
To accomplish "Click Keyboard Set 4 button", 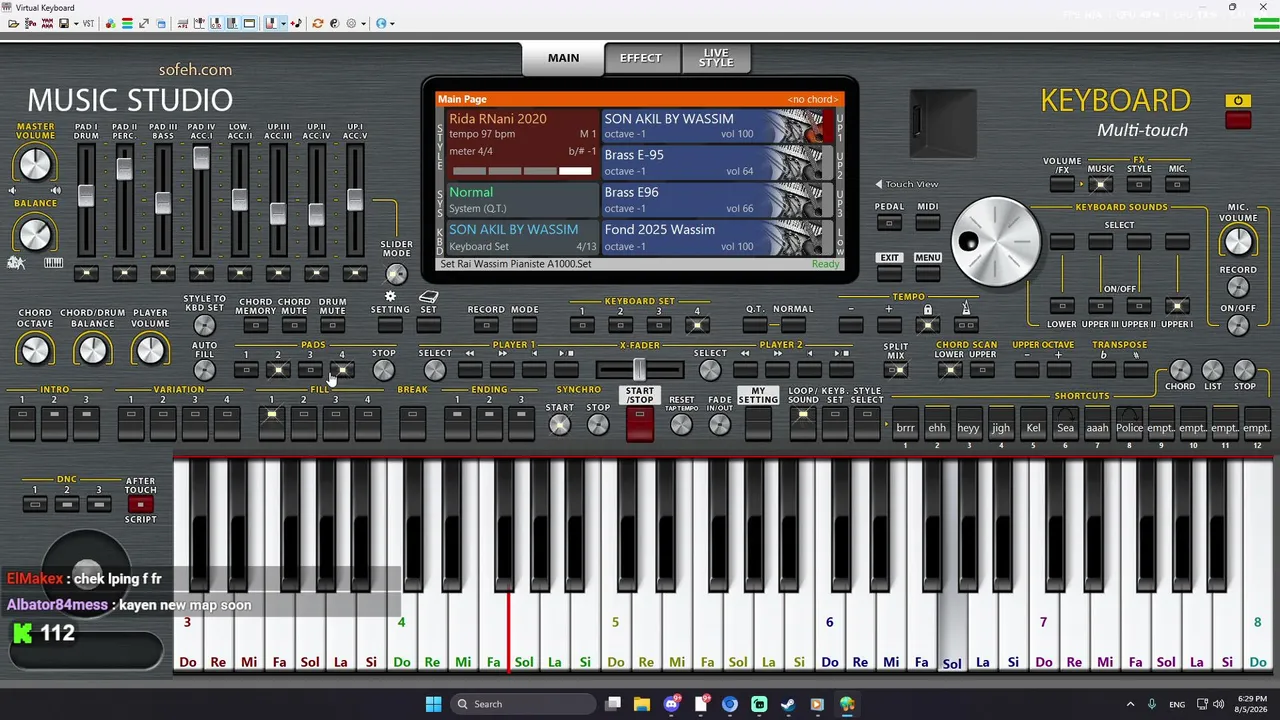I will click(x=697, y=324).
